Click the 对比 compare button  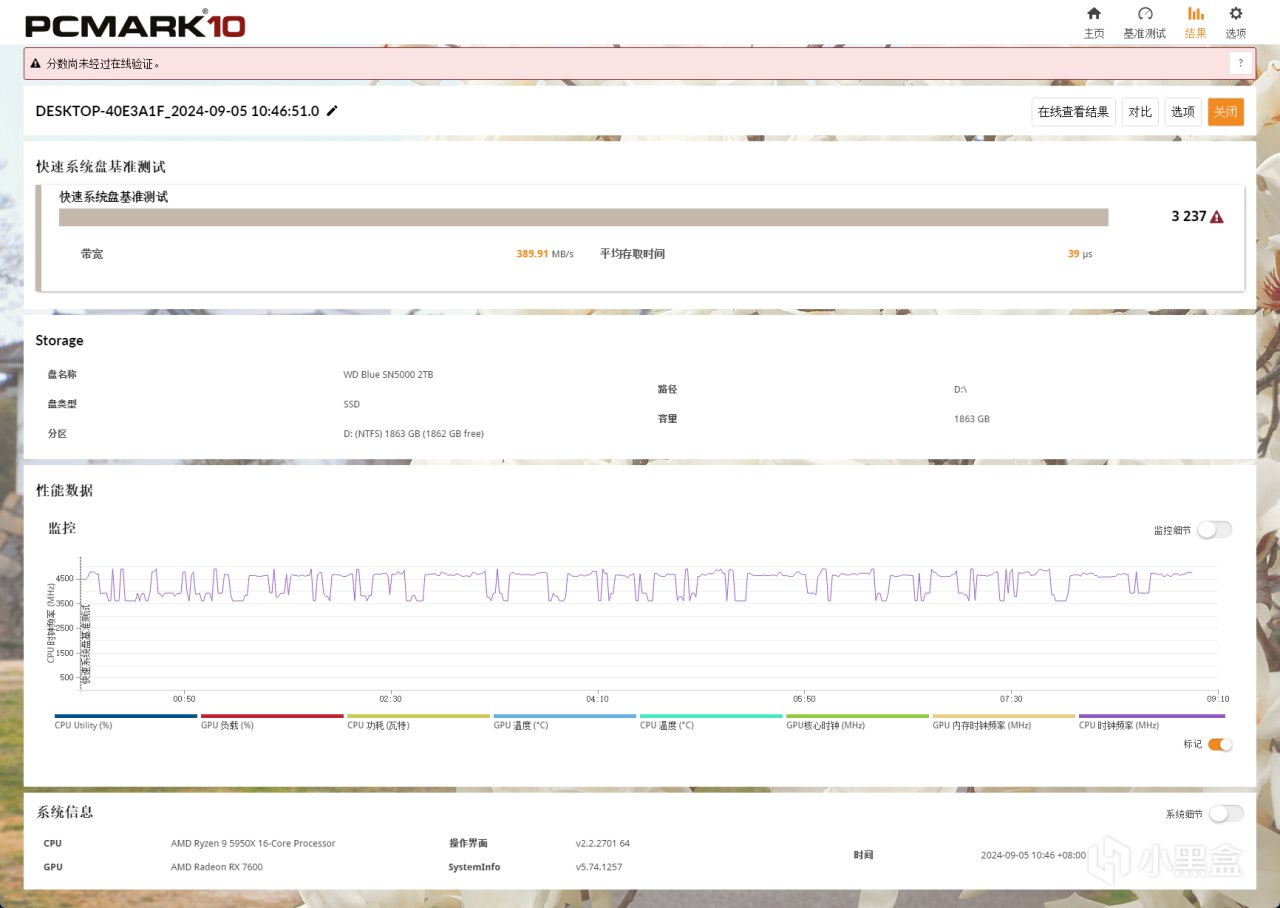click(x=1140, y=112)
